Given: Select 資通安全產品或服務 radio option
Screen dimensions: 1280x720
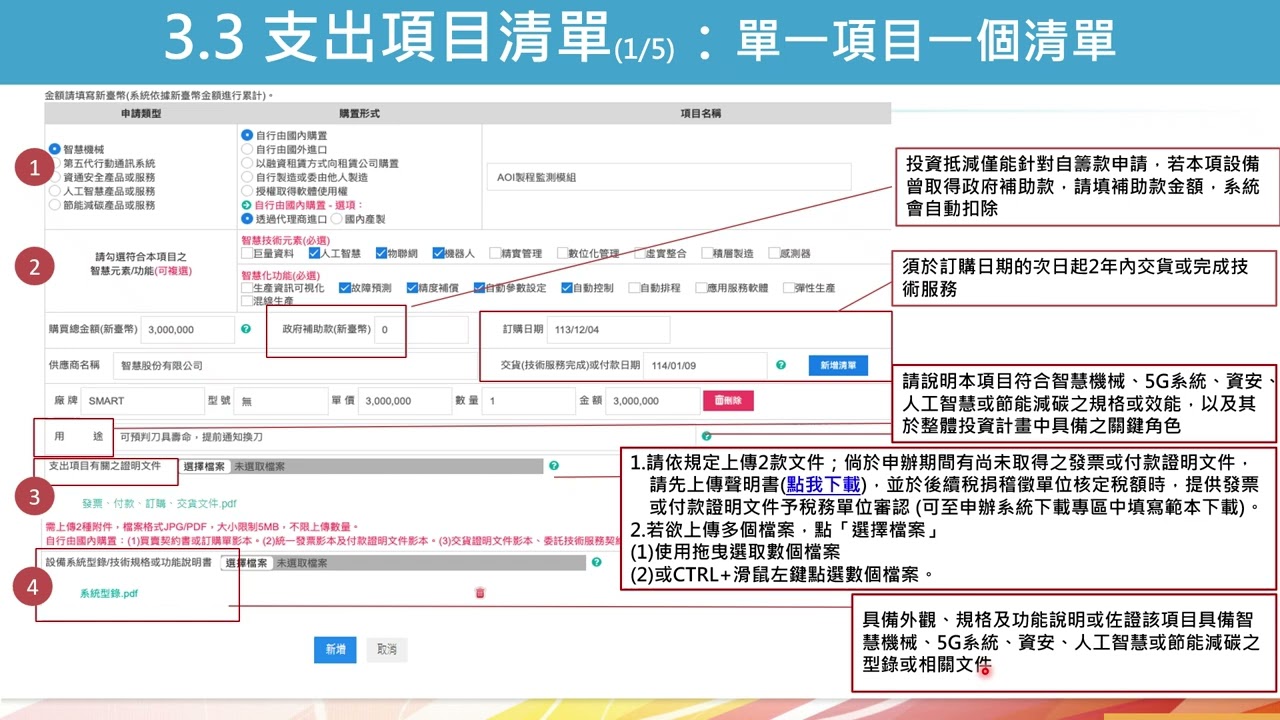Looking at the screenshot, I should (54, 177).
